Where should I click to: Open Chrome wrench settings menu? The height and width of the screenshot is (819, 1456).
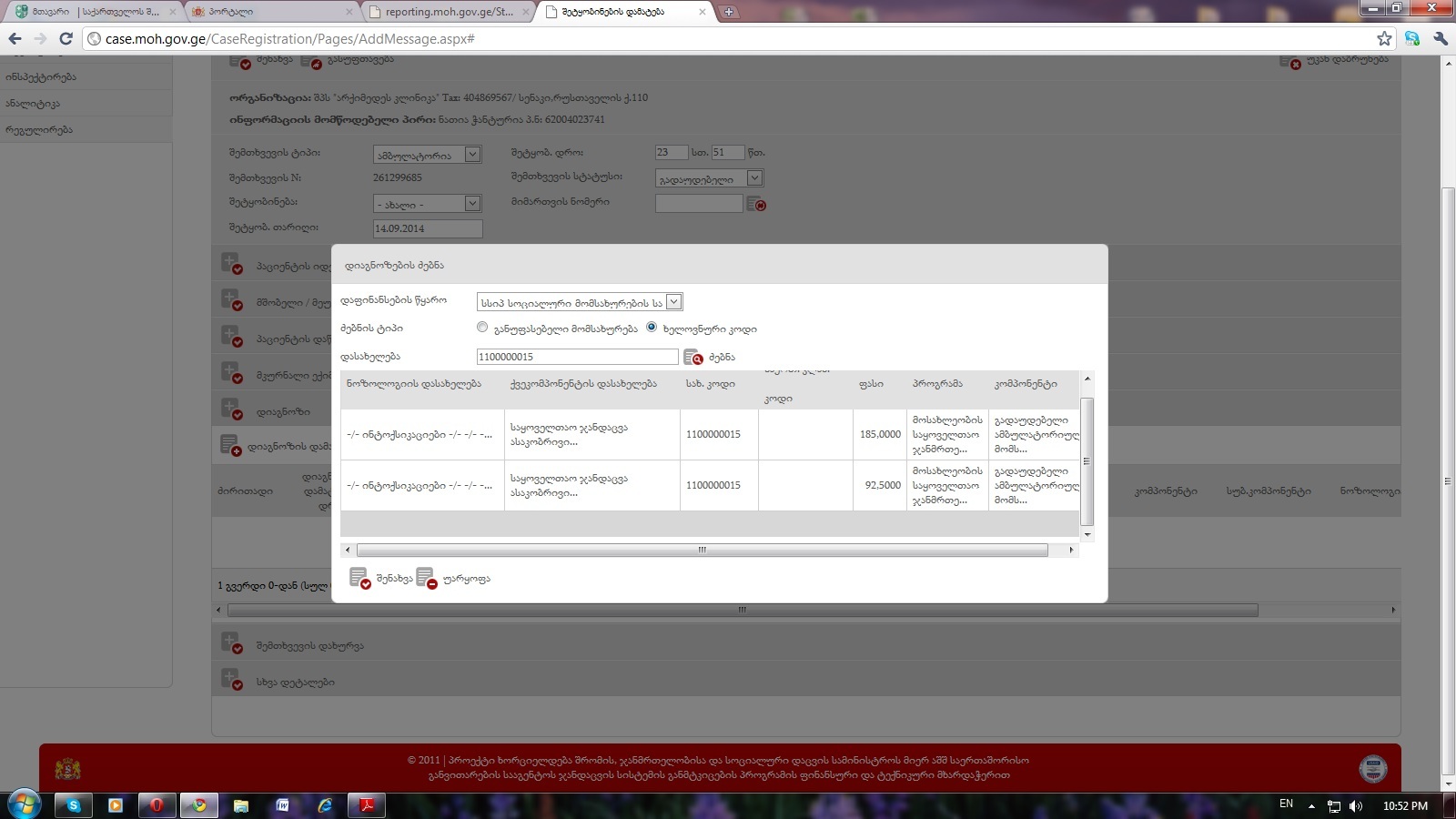pos(1440,38)
